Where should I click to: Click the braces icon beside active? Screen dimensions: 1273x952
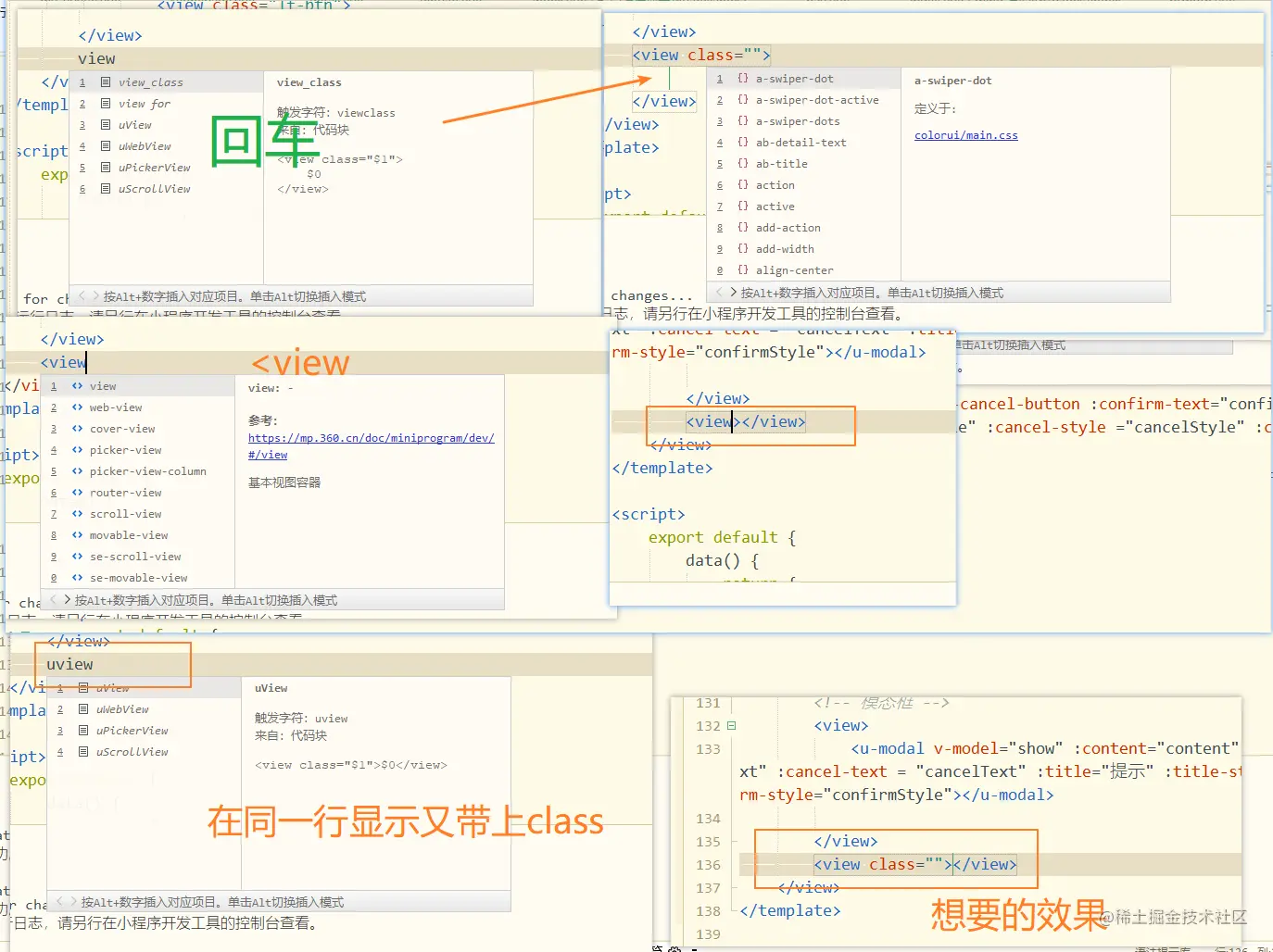click(743, 207)
